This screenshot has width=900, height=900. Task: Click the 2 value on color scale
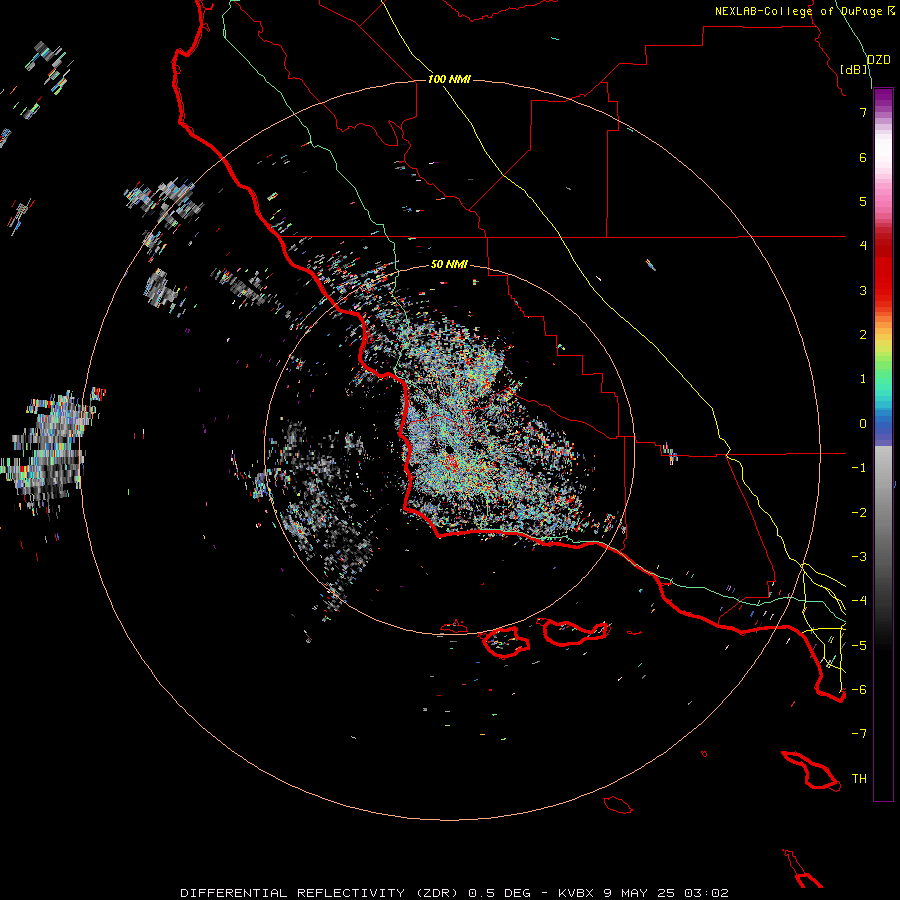pyautogui.click(x=863, y=335)
